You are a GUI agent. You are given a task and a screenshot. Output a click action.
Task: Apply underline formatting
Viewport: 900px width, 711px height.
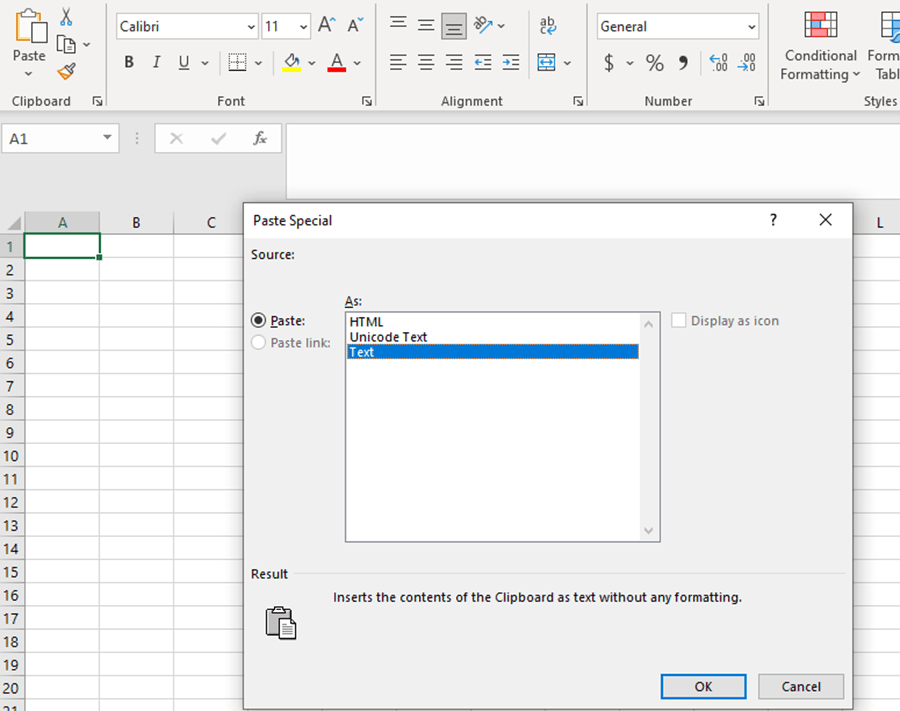click(x=184, y=62)
